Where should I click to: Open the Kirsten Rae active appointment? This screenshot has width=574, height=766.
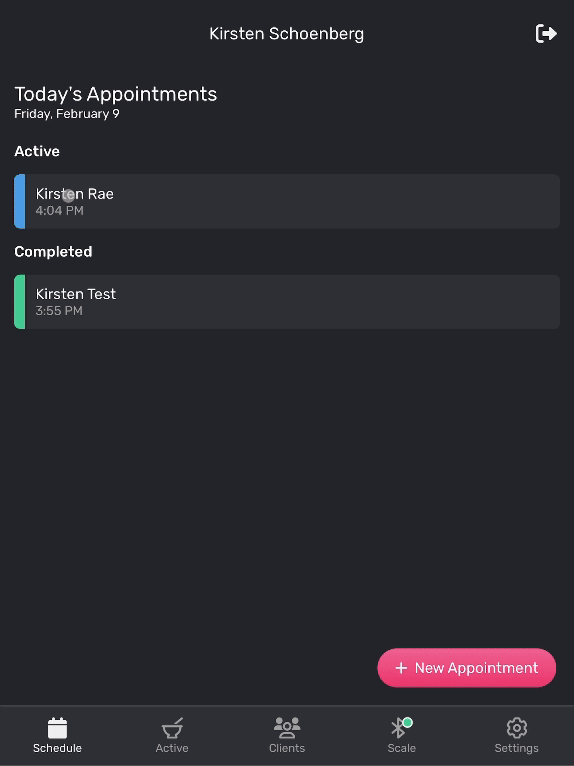click(287, 201)
